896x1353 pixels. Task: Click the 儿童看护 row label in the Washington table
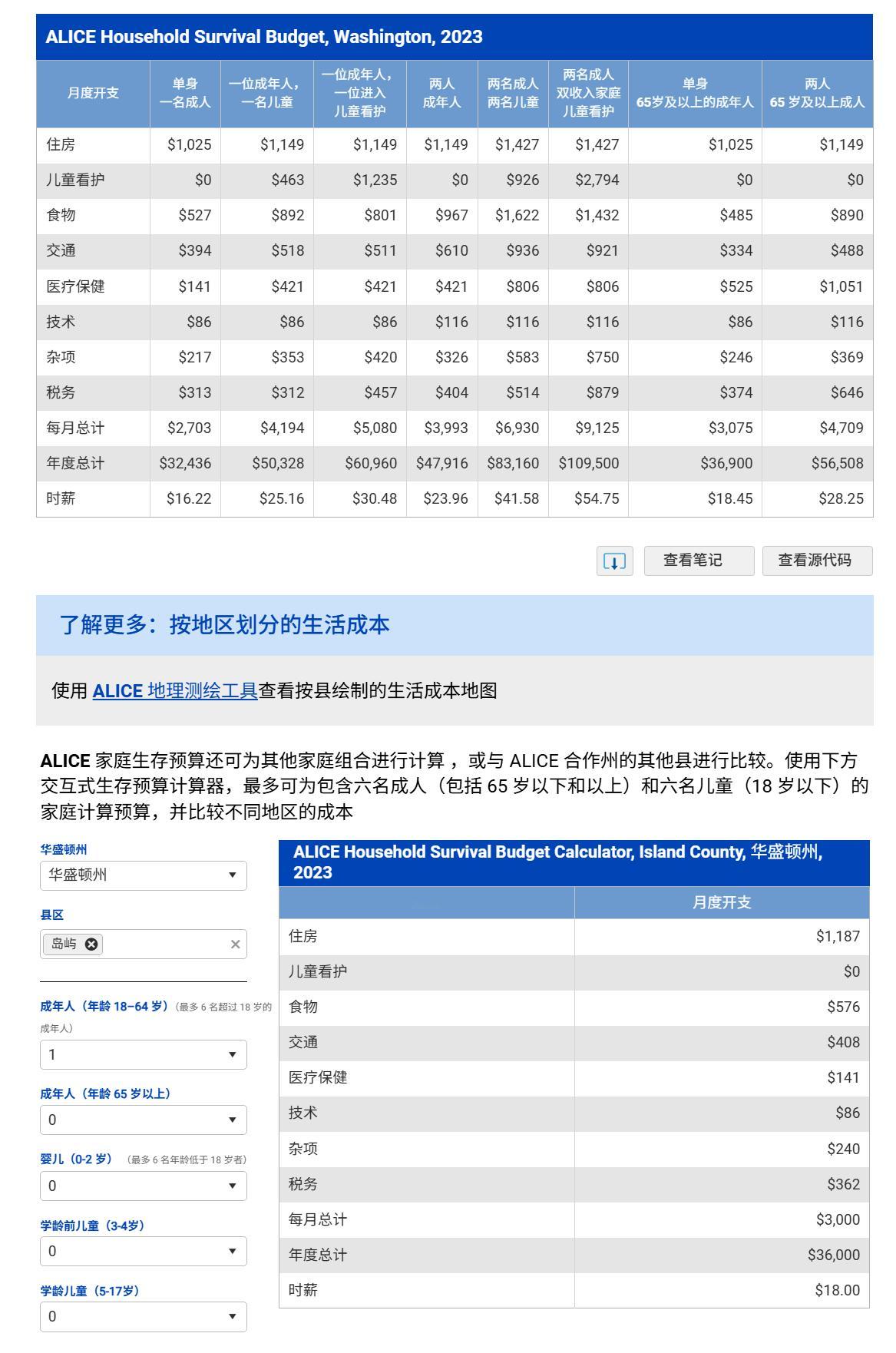coord(75,180)
